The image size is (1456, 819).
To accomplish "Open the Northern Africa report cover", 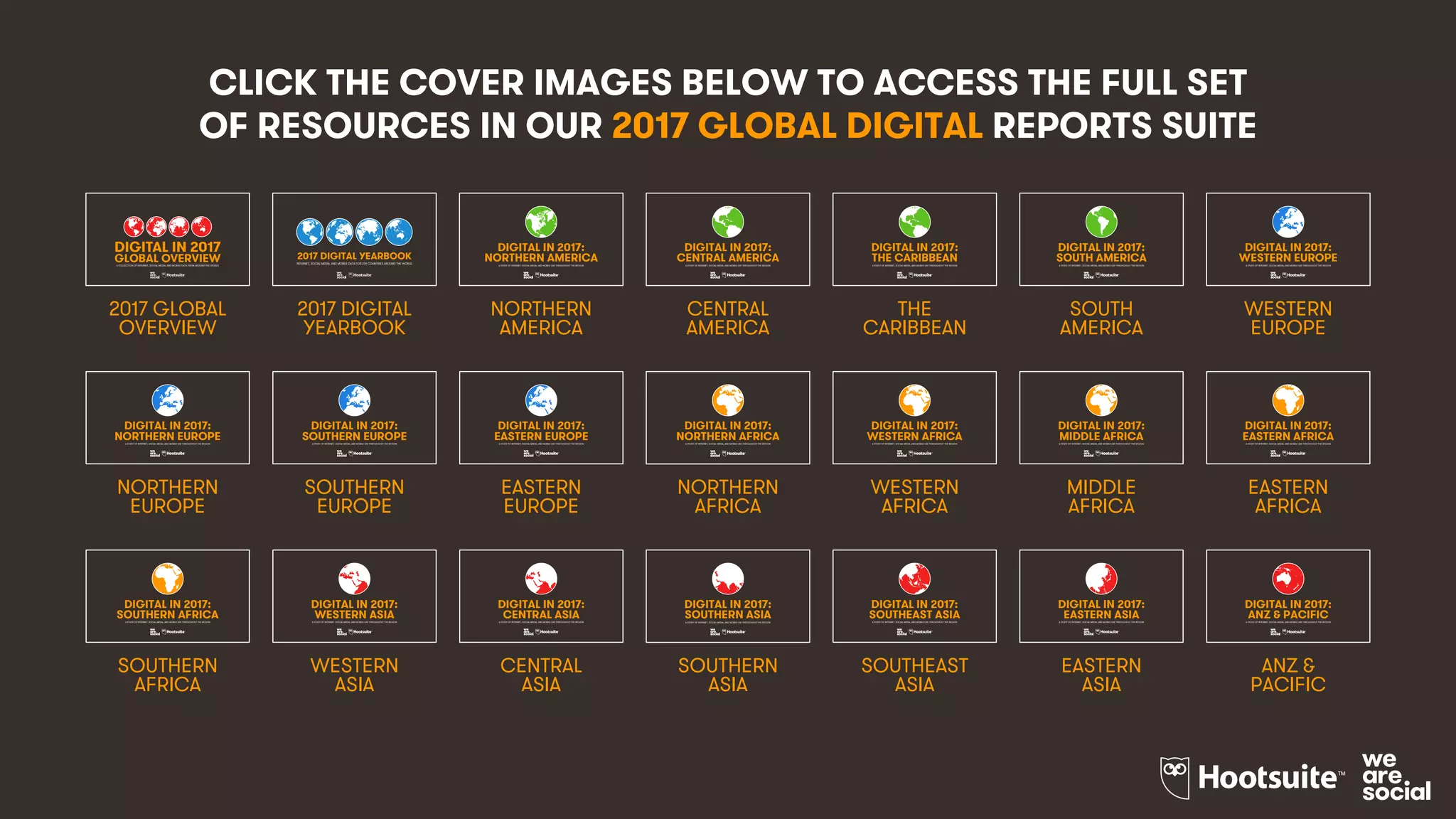I will pyautogui.click(x=728, y=418).
